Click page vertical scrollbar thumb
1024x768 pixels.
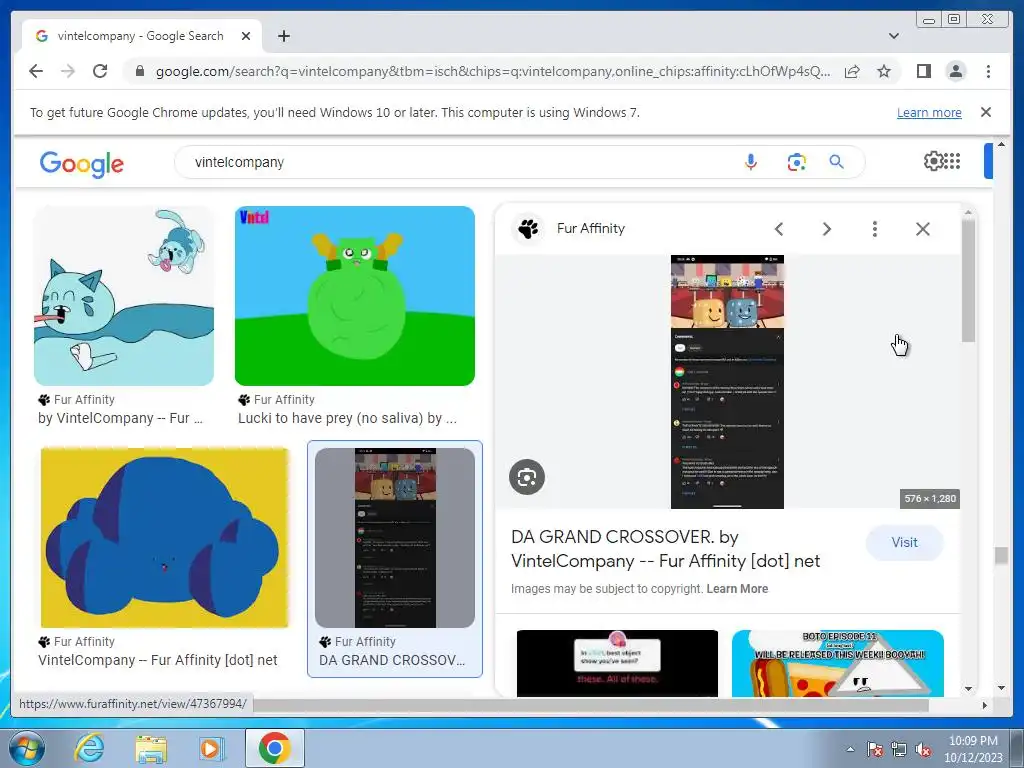click(1001, 556)
